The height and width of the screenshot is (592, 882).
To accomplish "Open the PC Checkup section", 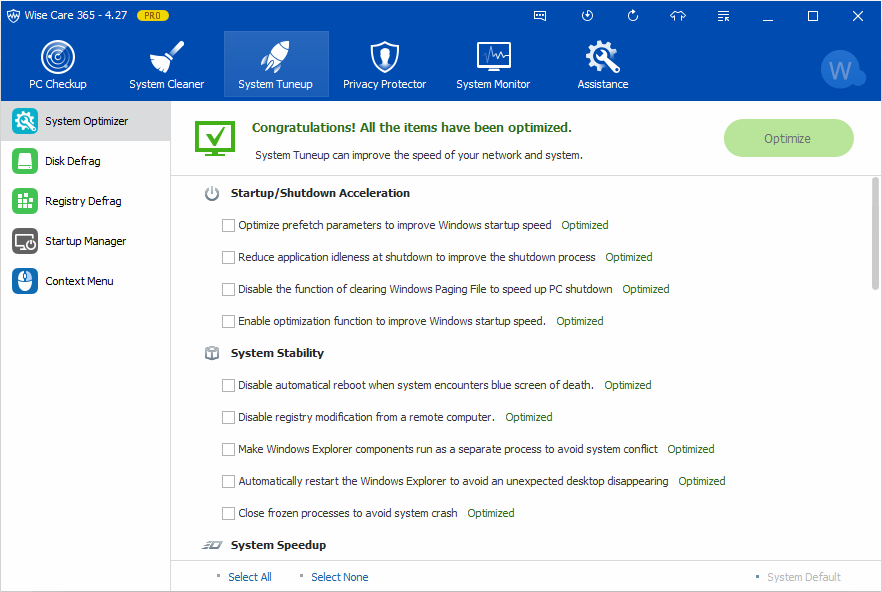I will (58, 65).
